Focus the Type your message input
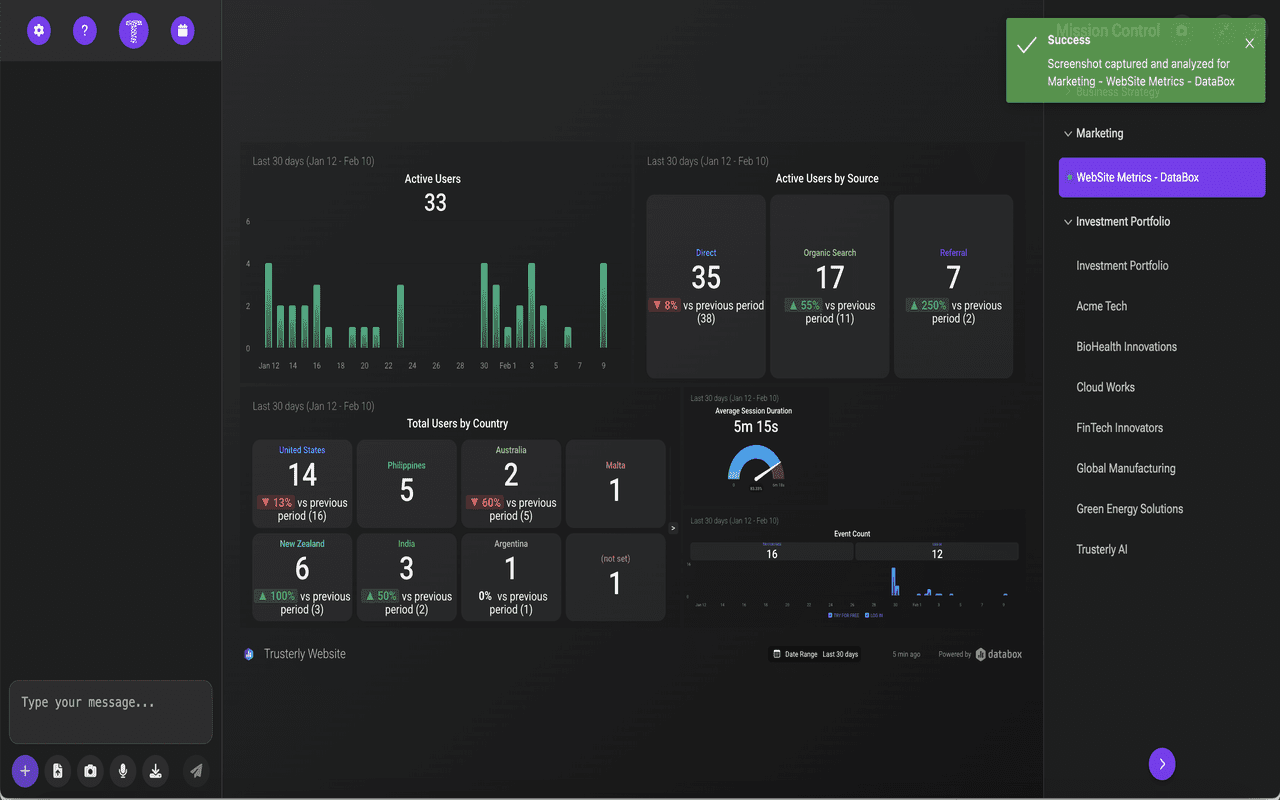Viewport: 1280px width, 800px height. click(111, 712)
